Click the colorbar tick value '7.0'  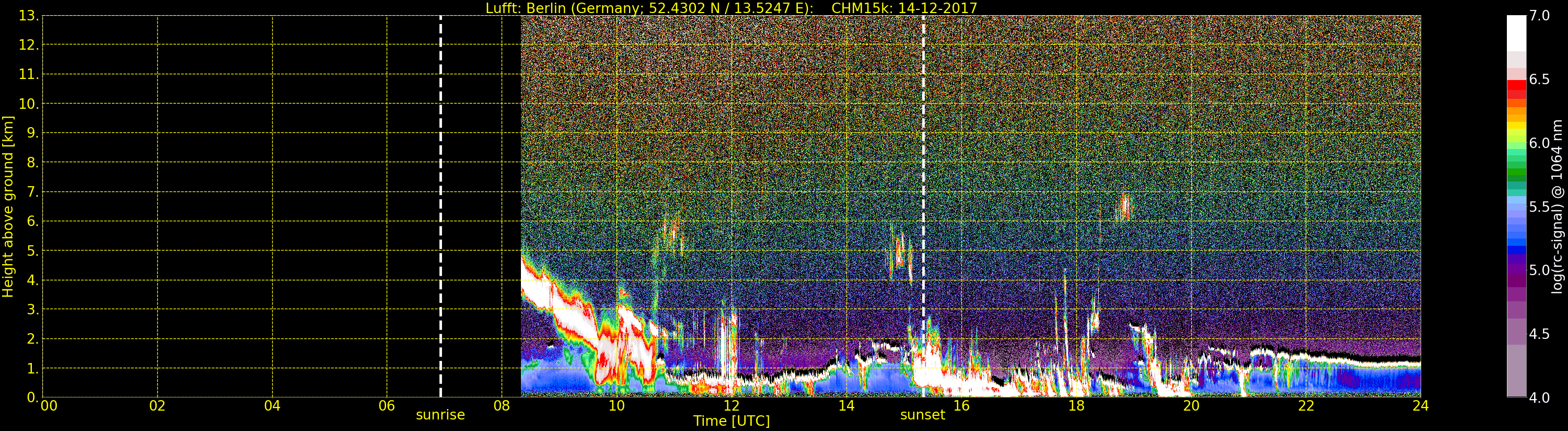(1539, 16)
